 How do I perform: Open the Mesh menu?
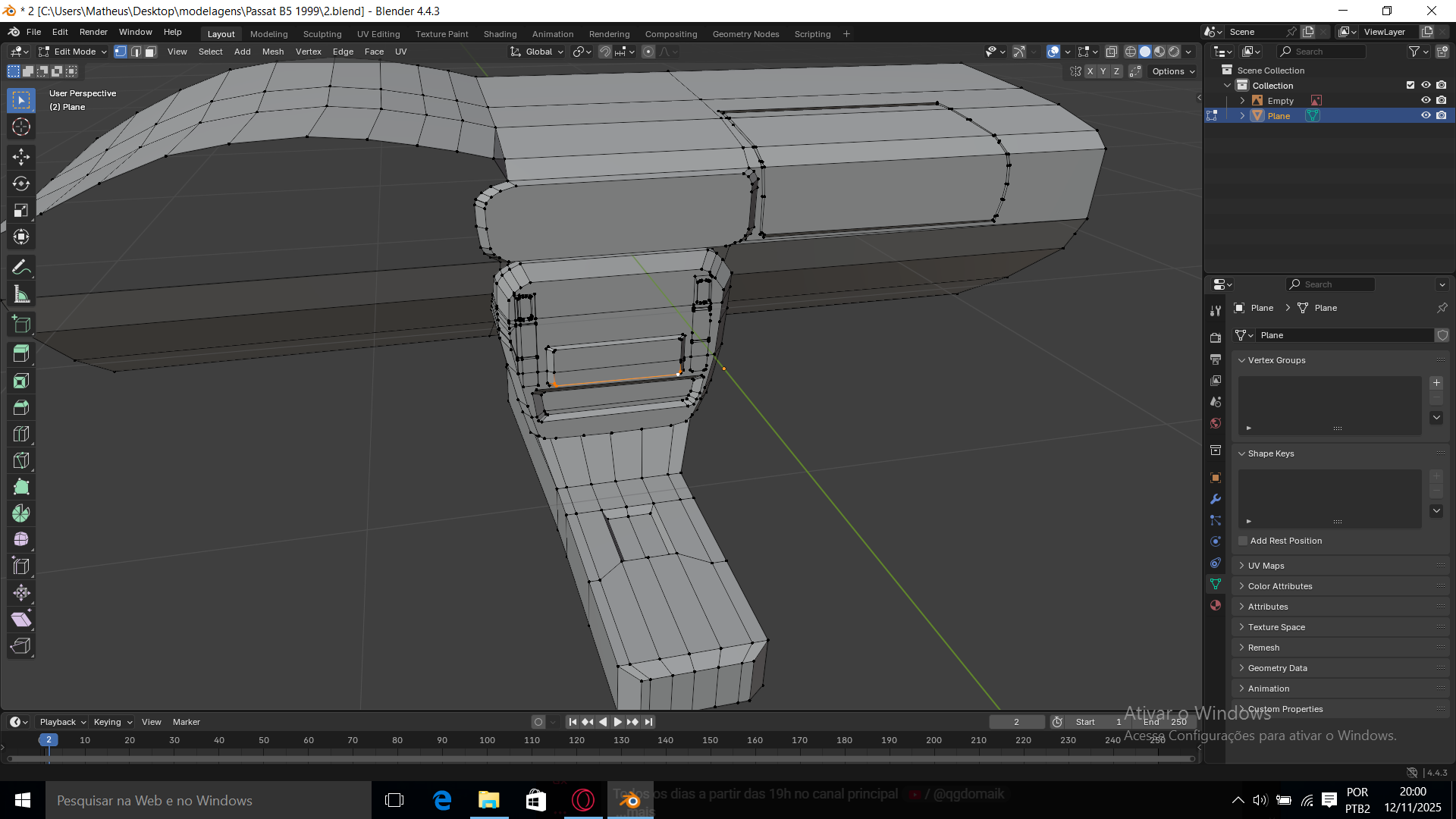(272, 52)
